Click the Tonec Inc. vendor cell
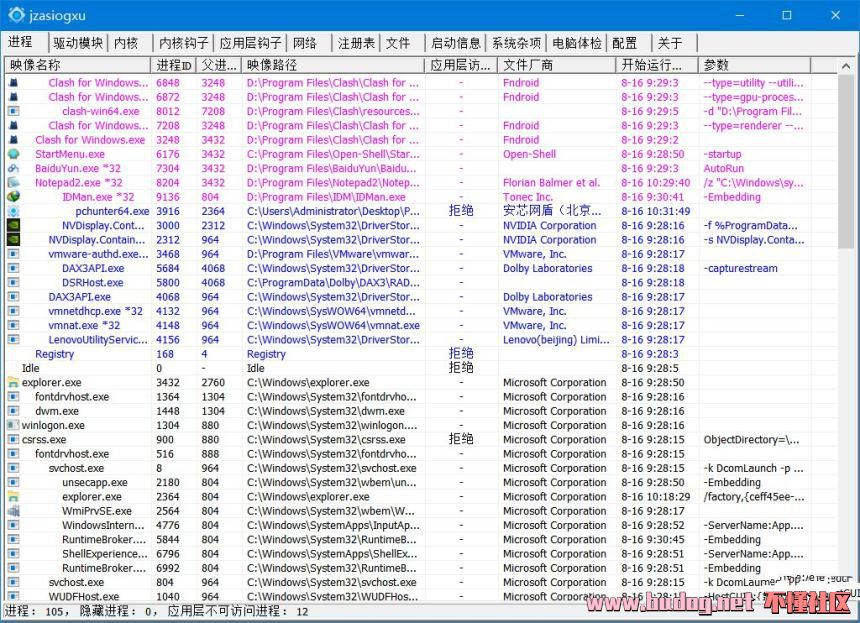This screenshot has height=623, width=860. coord(528,197)
